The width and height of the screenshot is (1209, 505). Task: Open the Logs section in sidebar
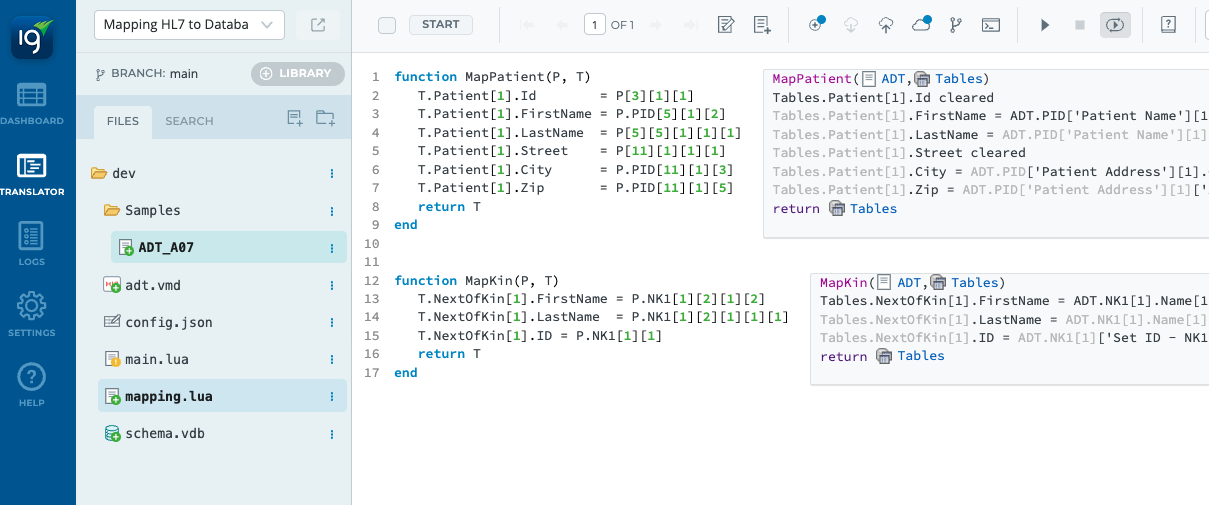[31, 244]
